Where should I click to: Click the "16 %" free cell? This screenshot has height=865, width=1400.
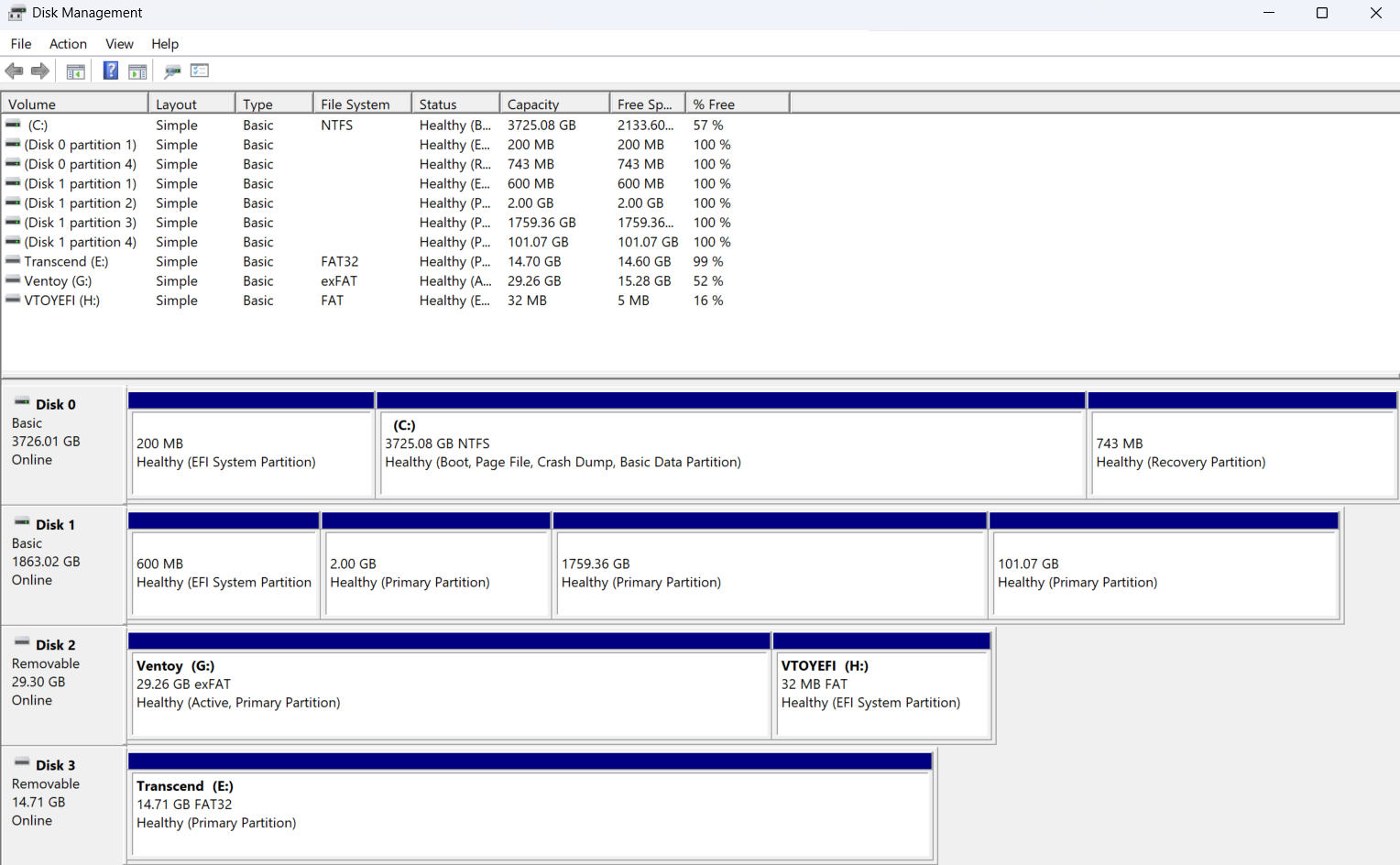click(x=708, y=300)
